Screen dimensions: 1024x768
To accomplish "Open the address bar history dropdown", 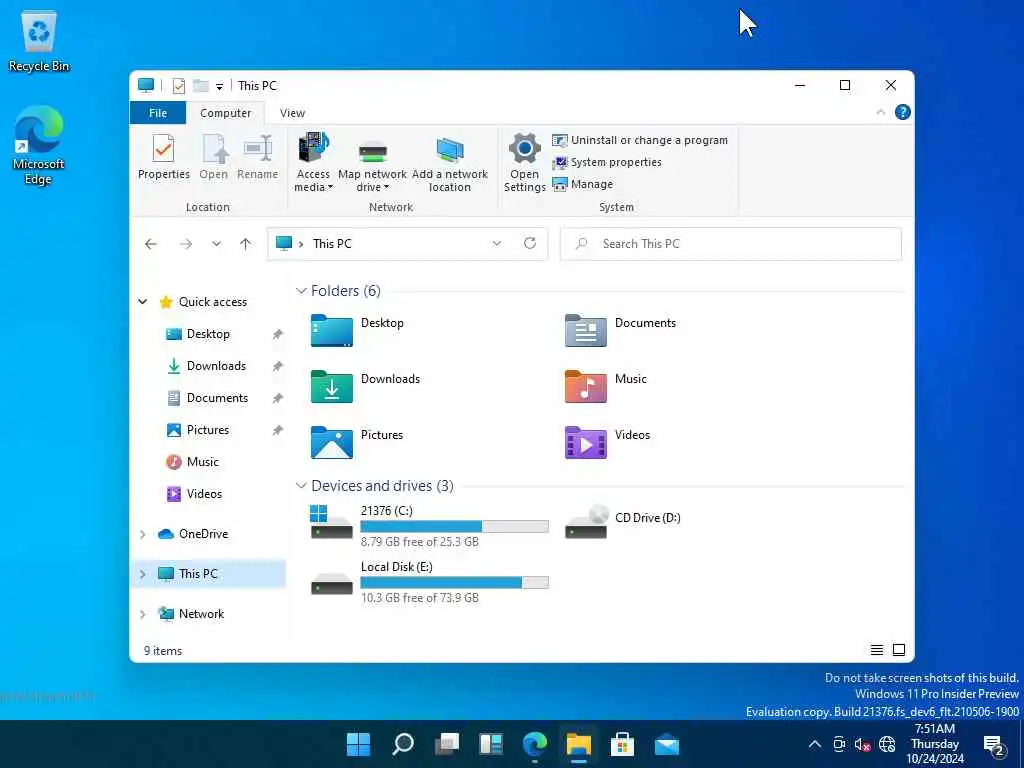I will pyautogui.click(x=496, y=244).
